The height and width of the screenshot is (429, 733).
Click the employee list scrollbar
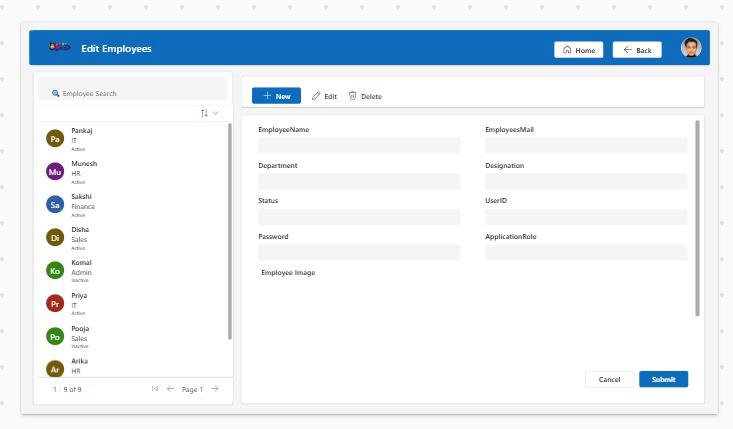click(230, 231)
